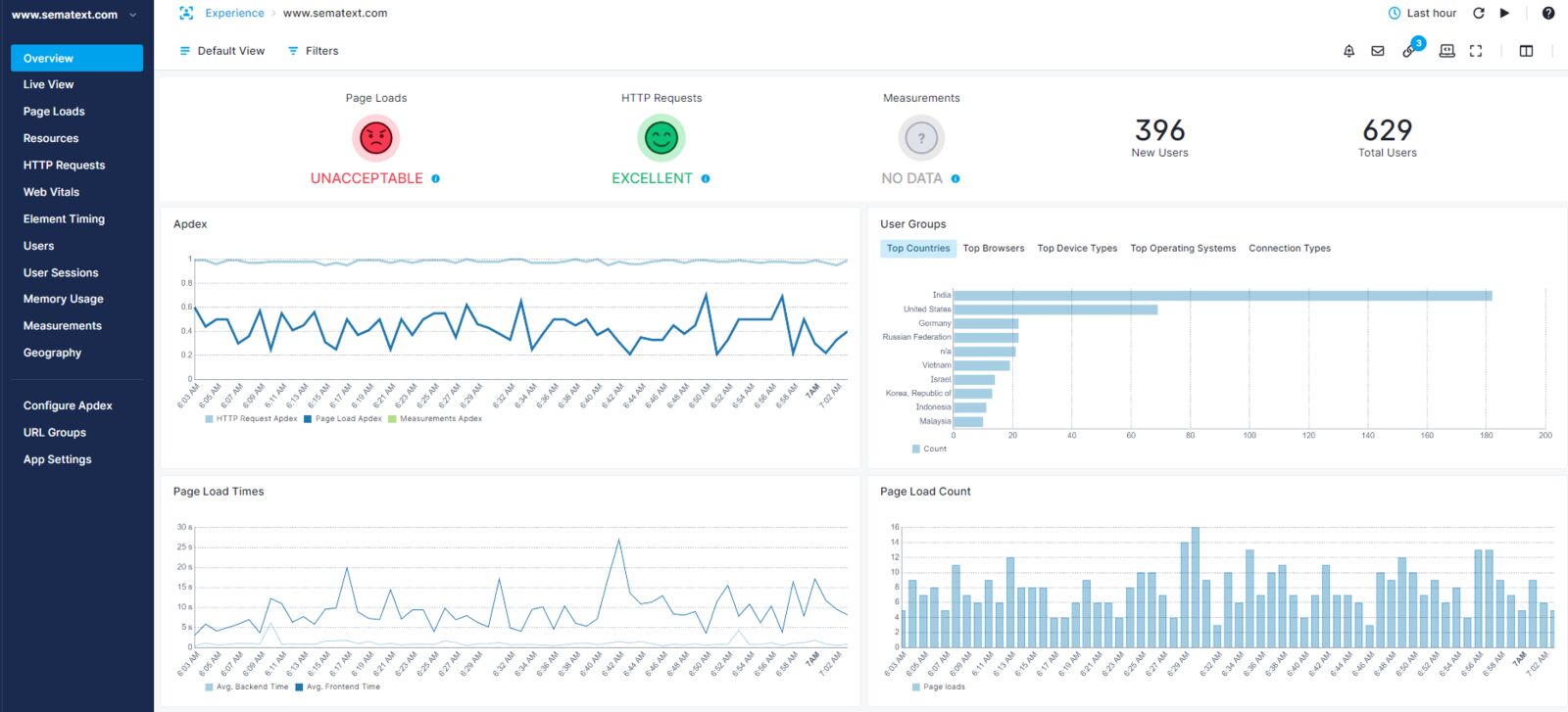Open the help question mark icon
Image resolution: width=1568 pixels, height=712 pixels.
[1548, 14]
